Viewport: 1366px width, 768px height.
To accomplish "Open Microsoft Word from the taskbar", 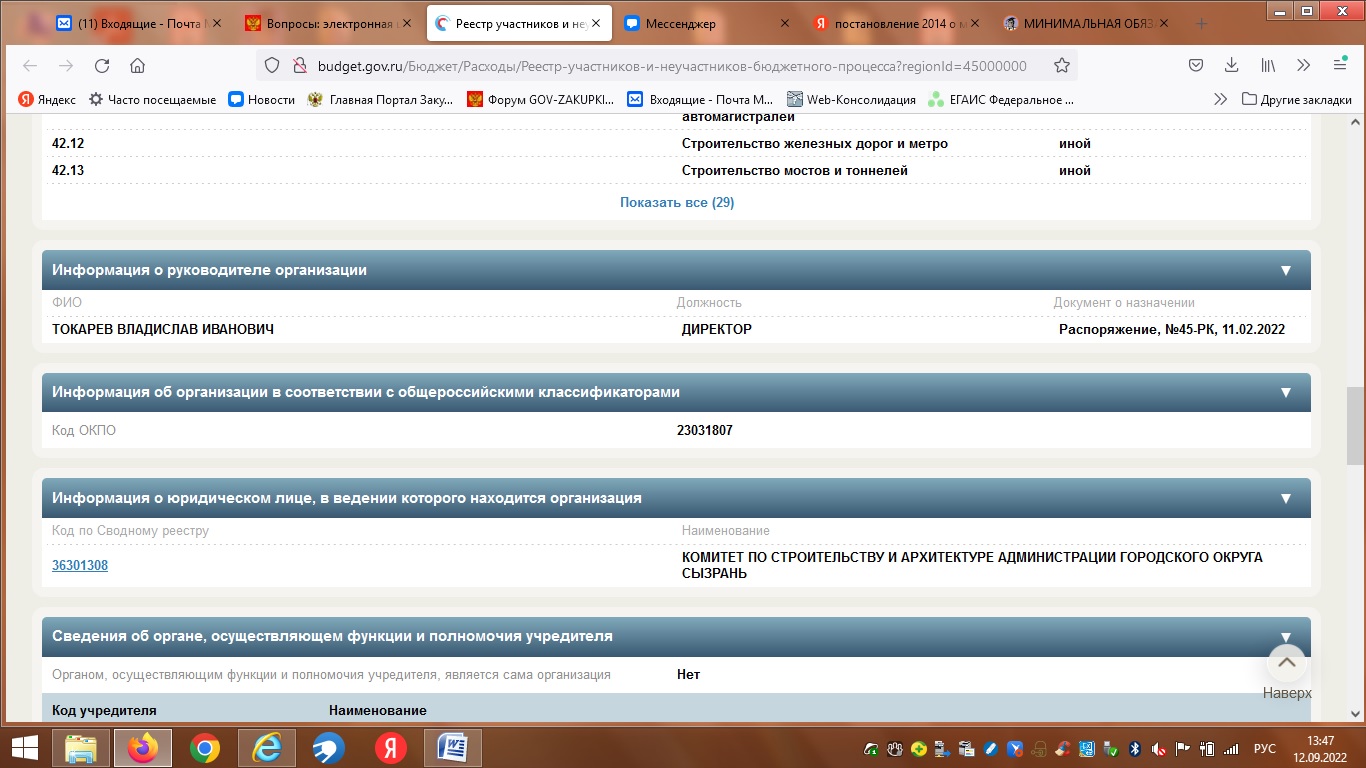I will point(452,748).
